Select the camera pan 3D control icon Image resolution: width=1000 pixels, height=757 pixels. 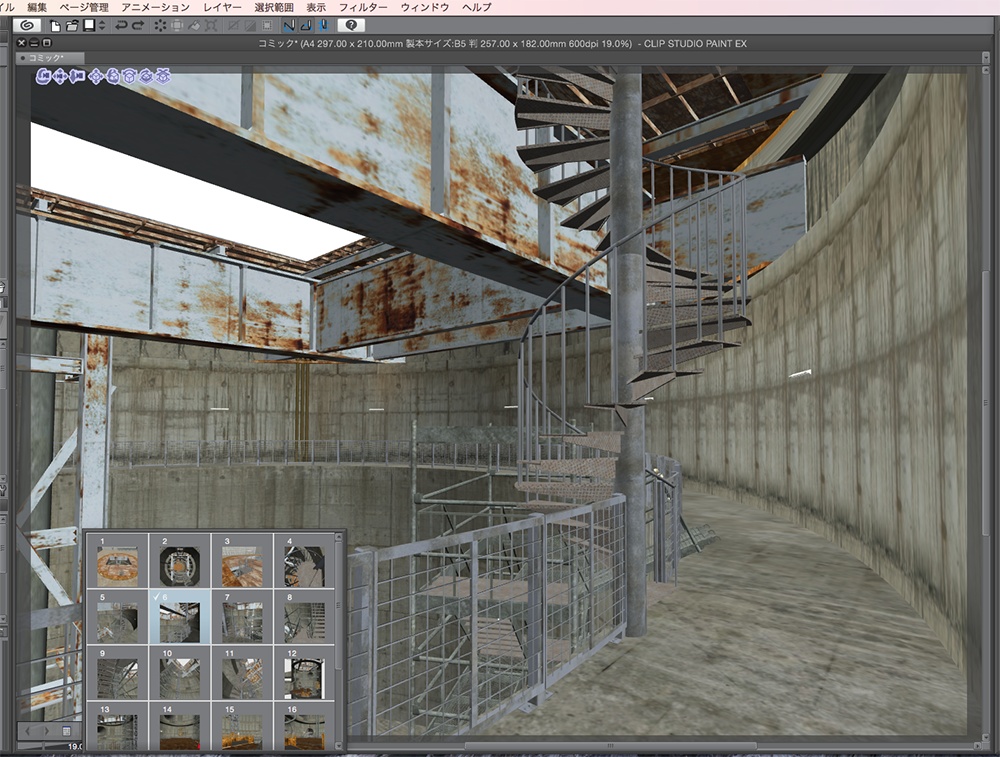click(61, 77)
